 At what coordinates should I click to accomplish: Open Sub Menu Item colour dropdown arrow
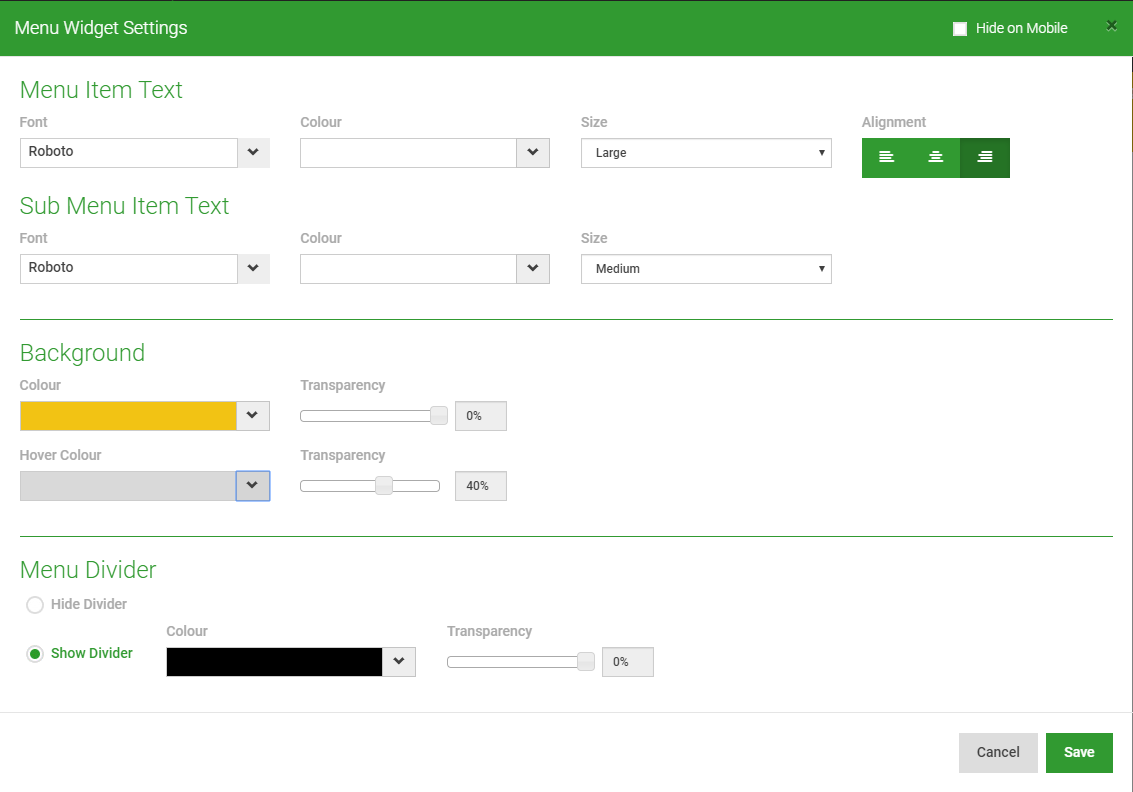point(533,268)
